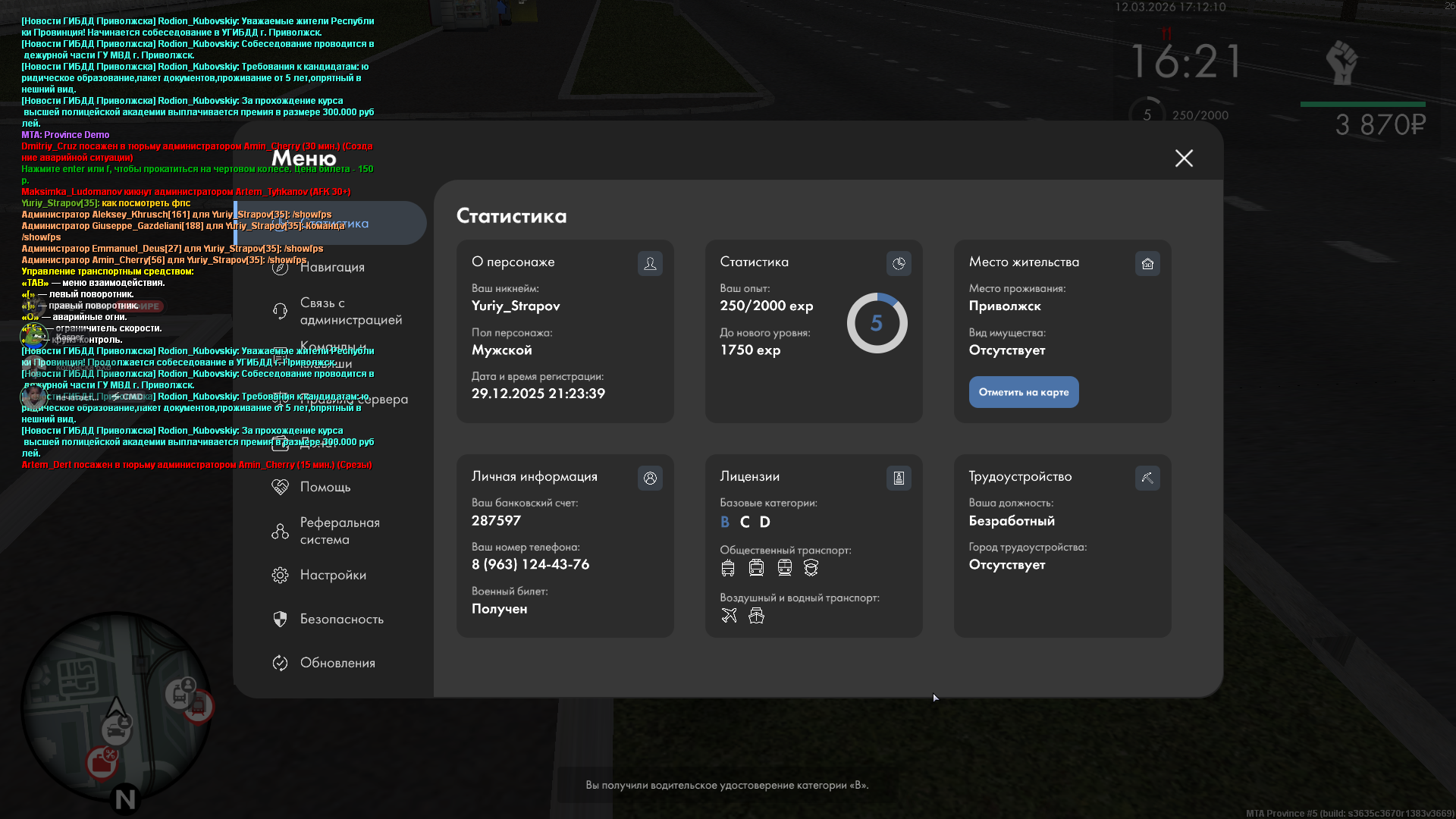Click the pie chart icon in Статистика card

click(x=899, y=263)
